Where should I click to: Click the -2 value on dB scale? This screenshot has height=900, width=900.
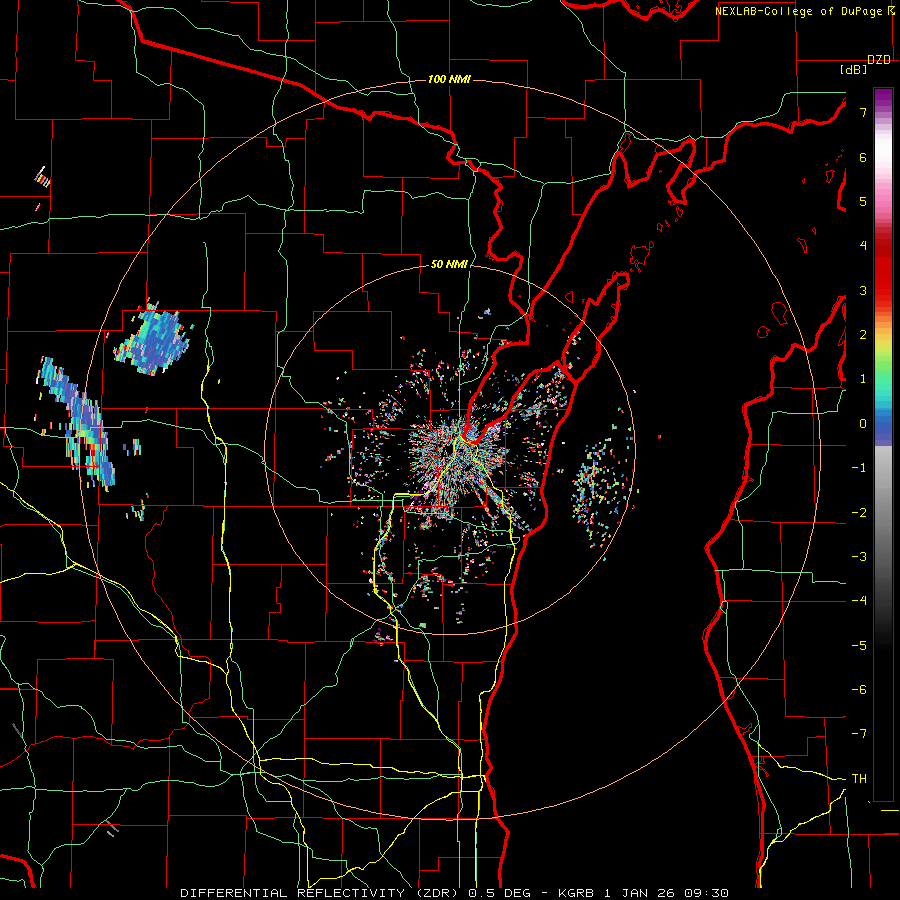[x=859, y=513]
